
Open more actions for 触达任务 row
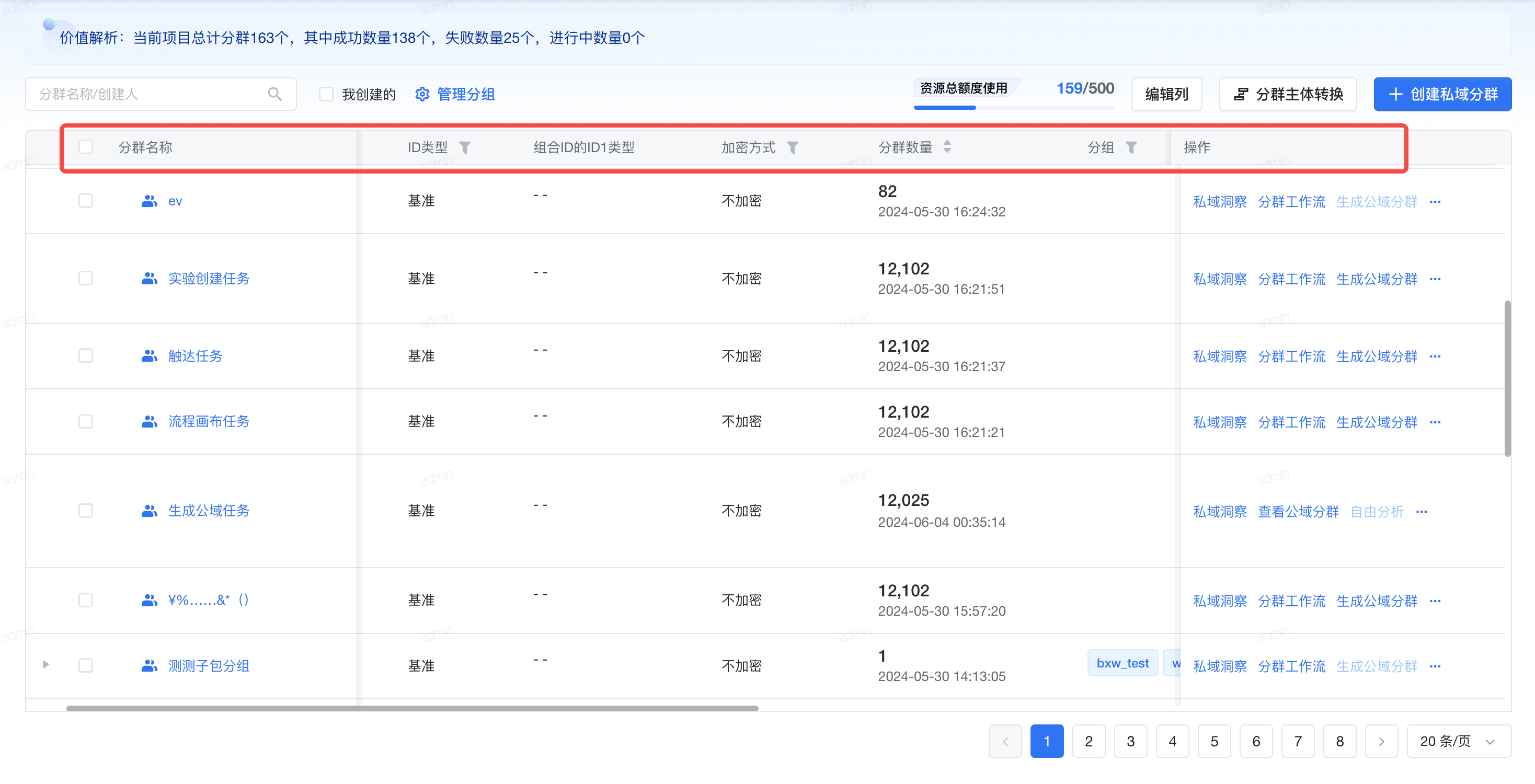[x=1435, y=357]
